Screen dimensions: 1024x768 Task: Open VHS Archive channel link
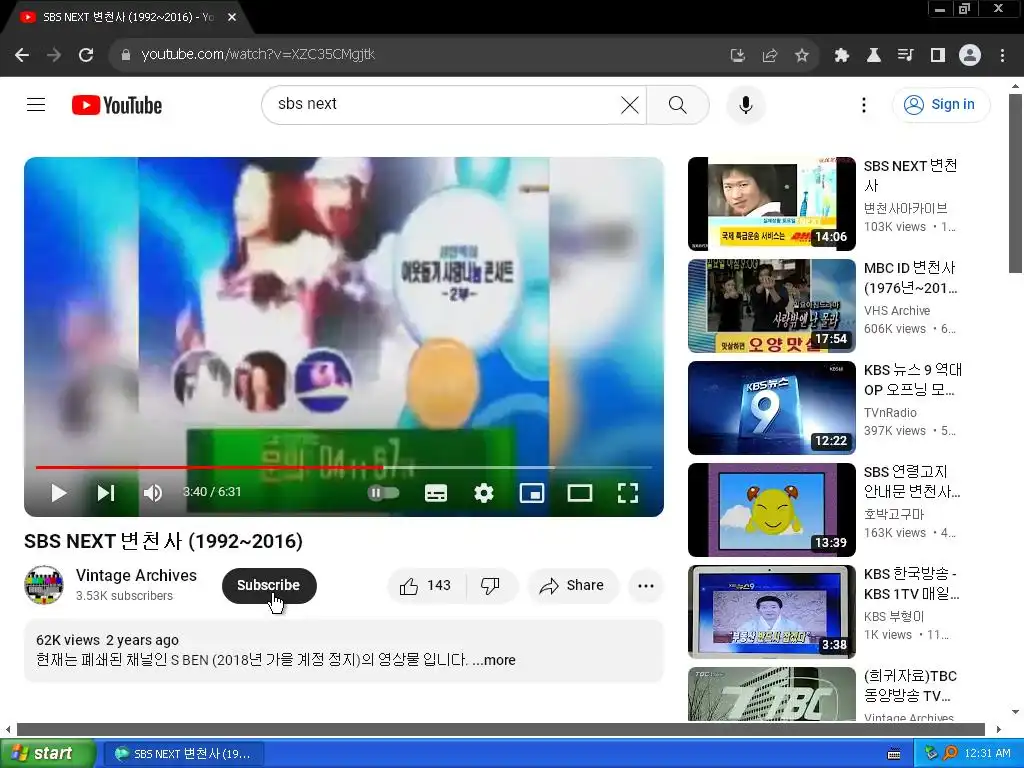coord(897,311)
